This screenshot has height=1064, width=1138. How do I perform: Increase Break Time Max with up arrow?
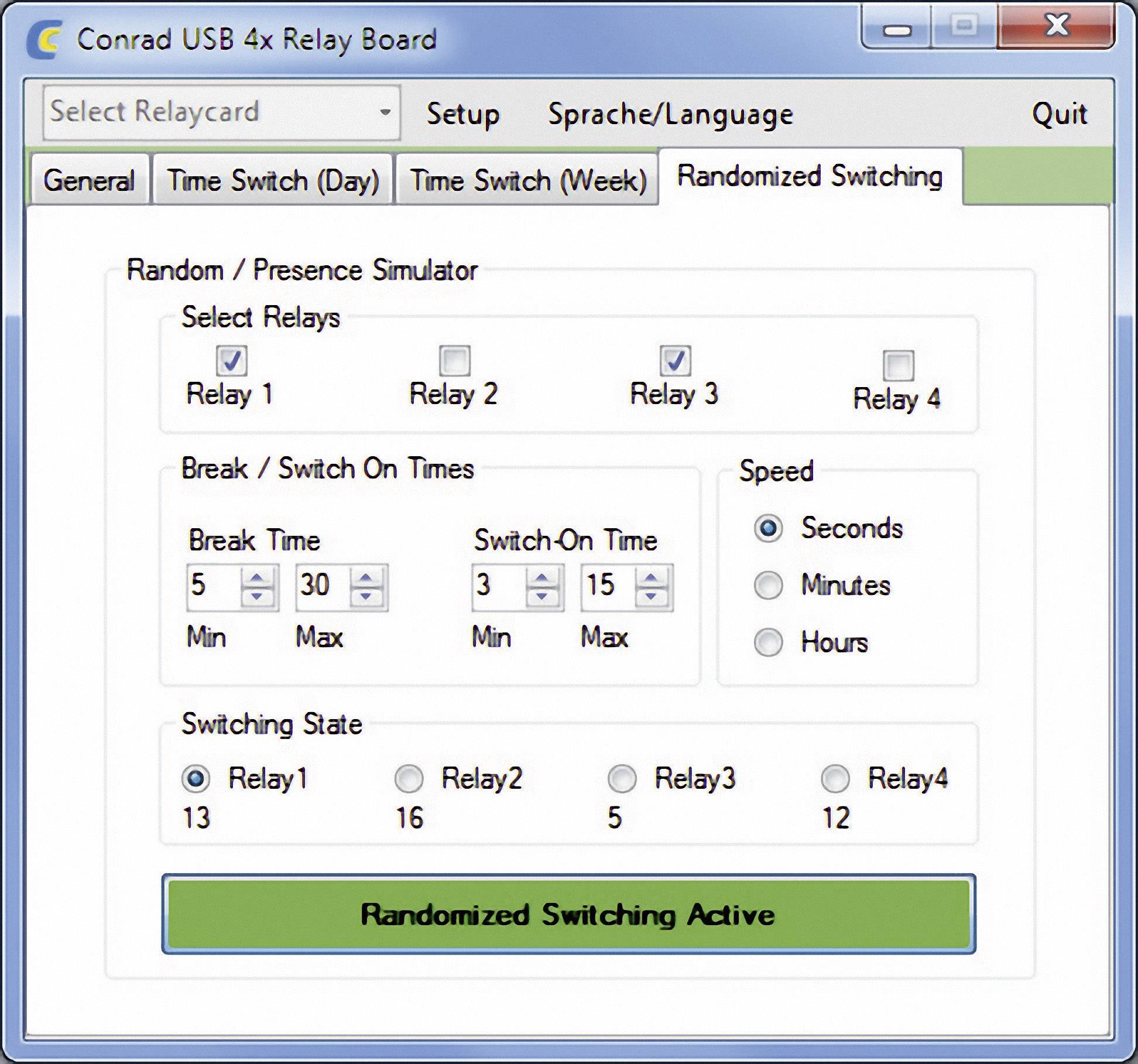click(x=366, y=577)
